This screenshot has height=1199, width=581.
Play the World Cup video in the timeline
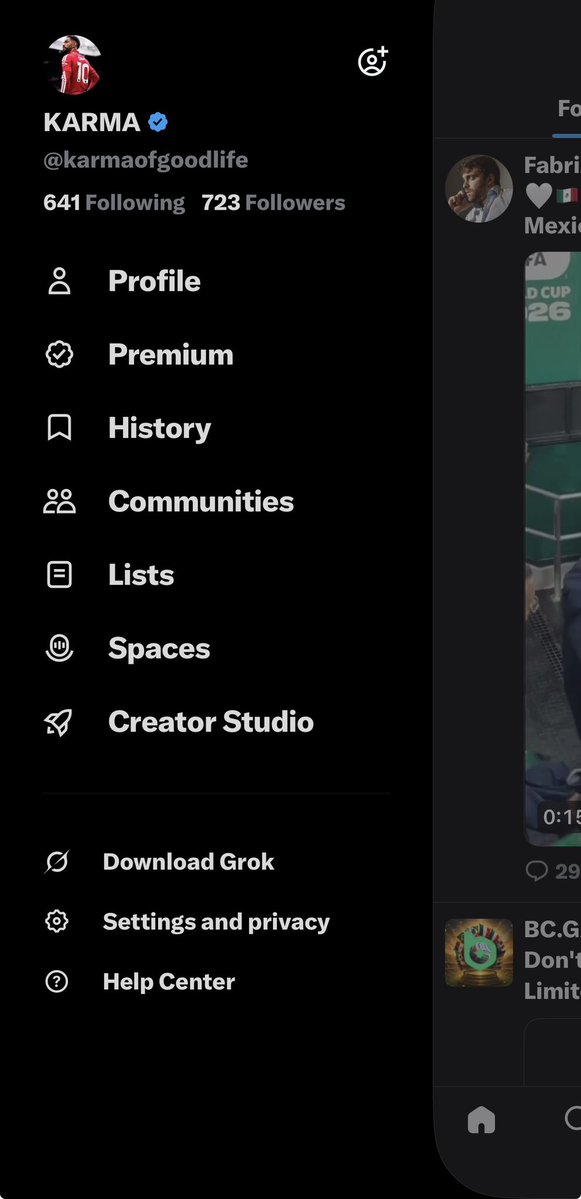(x=553, y=549)
